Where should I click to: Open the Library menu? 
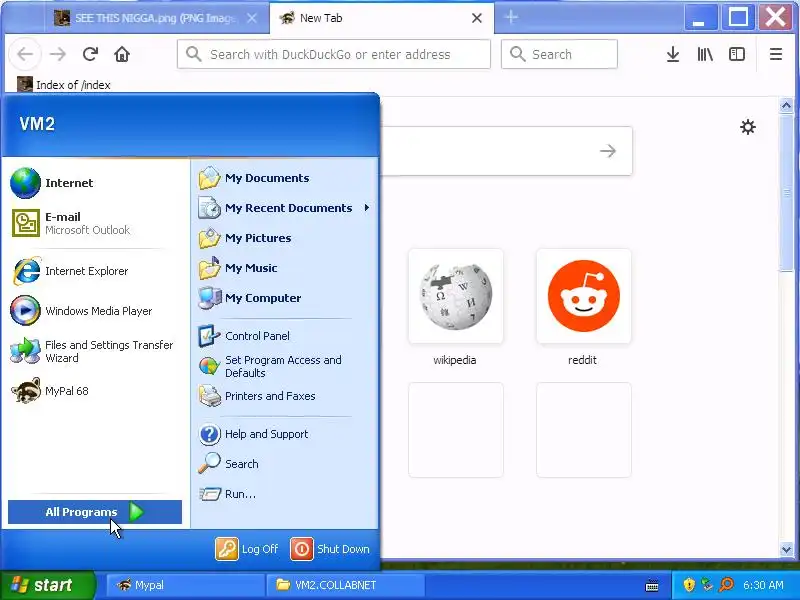(x=705, y=54)
